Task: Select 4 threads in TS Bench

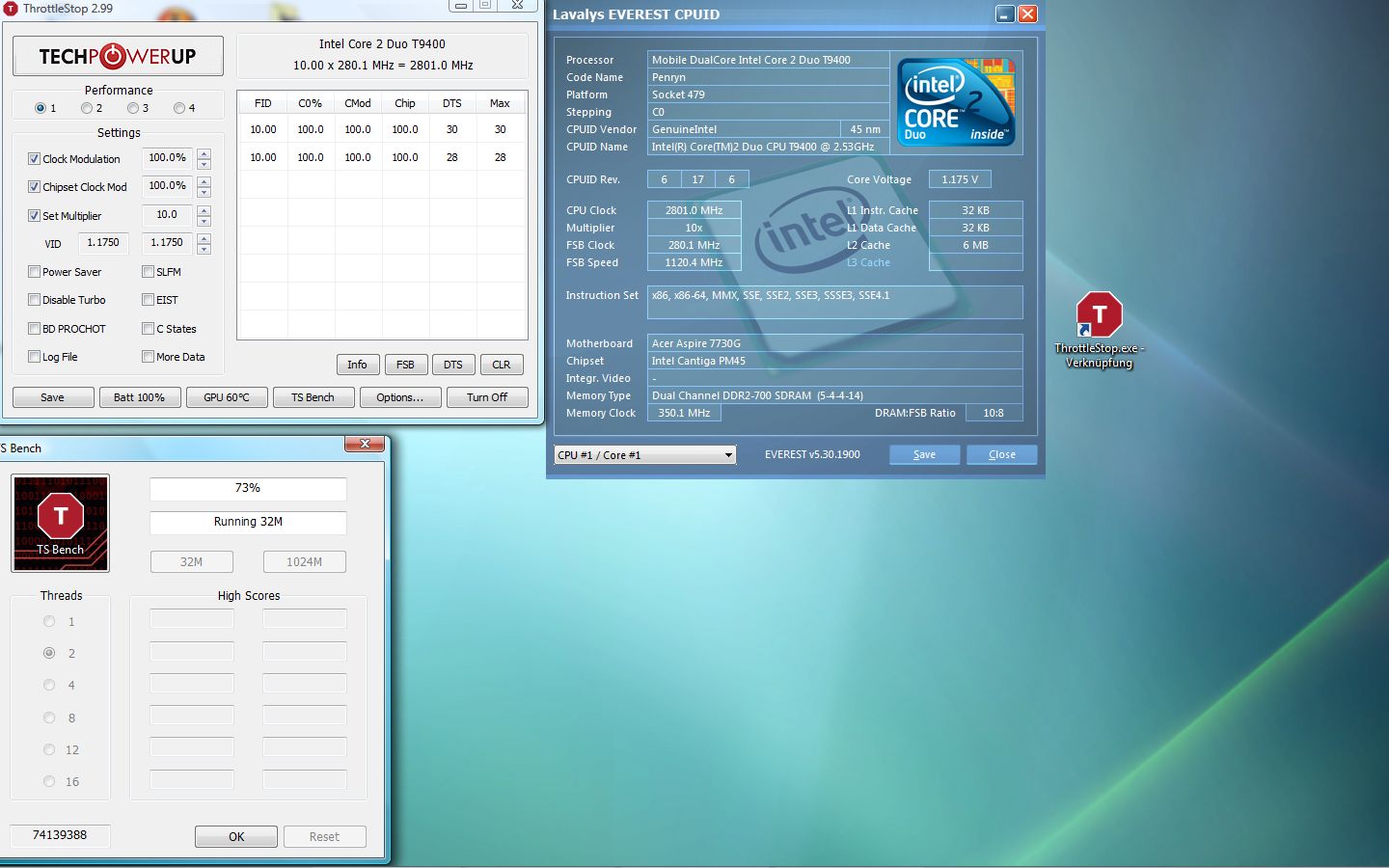Action: coord(49,686)
